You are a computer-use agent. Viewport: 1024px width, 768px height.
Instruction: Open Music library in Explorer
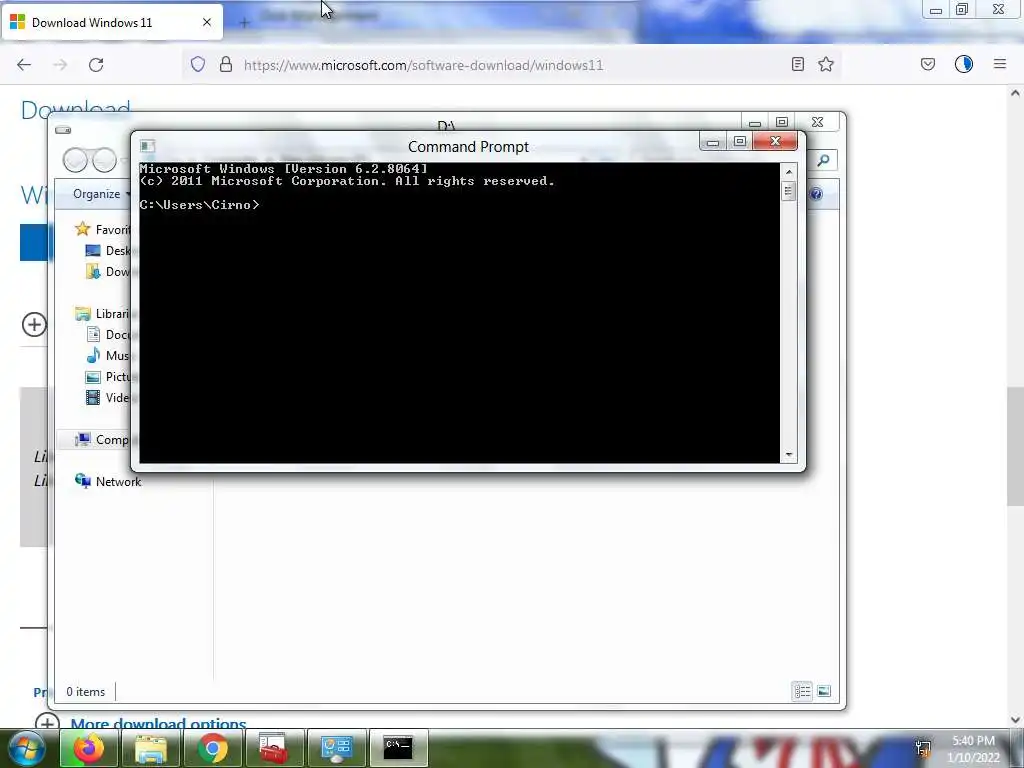coord(108,355)
